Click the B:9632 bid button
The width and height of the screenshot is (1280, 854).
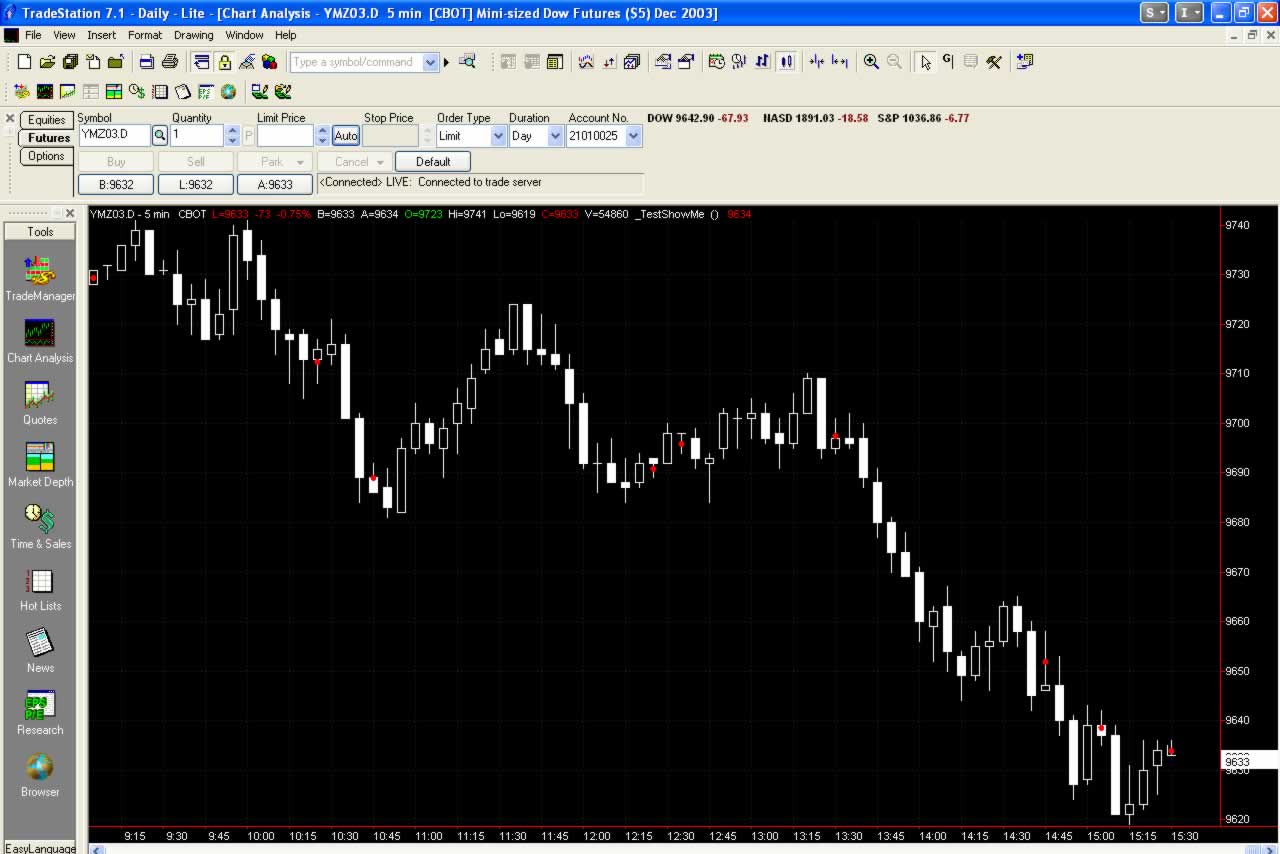tap(116, 184)
